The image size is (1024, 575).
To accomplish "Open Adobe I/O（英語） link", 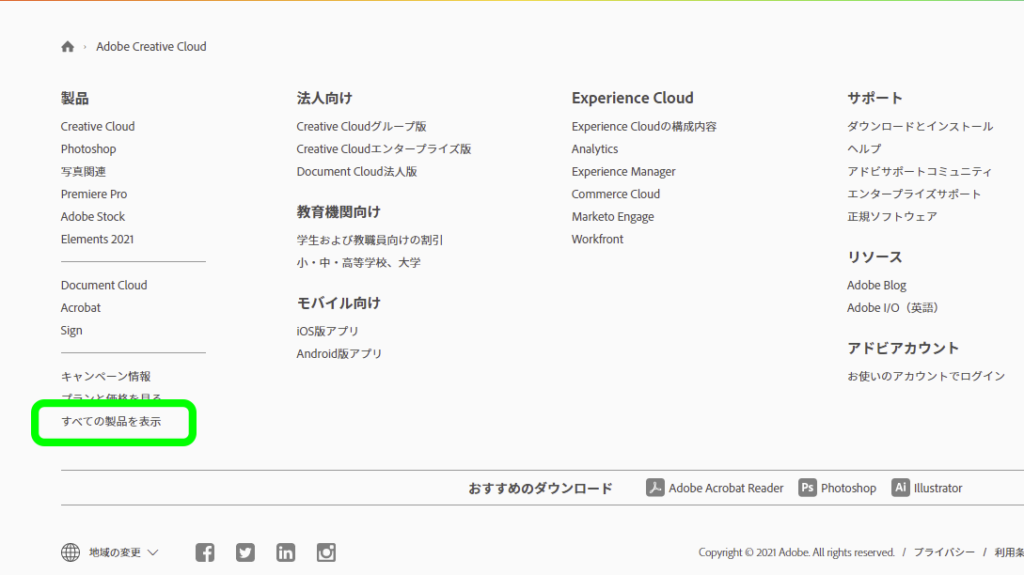I will (892, 308).
